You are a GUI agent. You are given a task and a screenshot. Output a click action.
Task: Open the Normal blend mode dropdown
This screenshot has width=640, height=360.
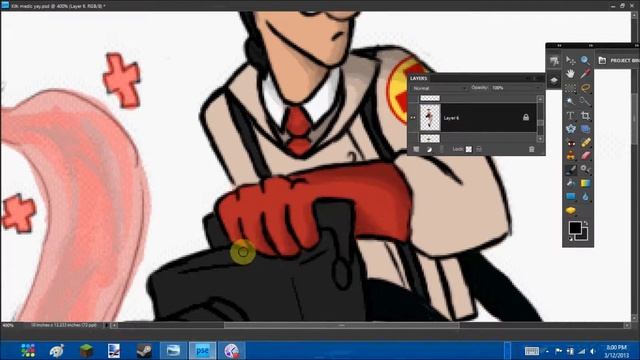[x=439, y=88]
